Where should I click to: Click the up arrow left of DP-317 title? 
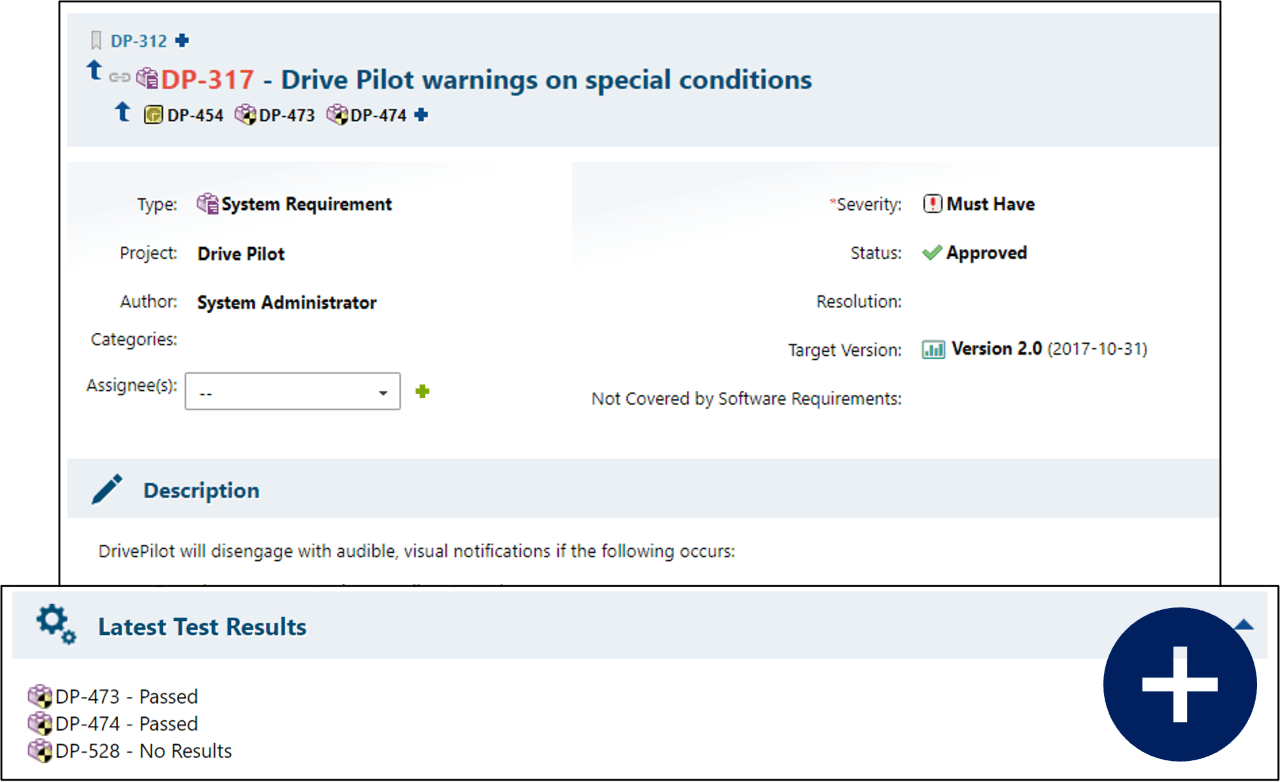tap(95, 70)
